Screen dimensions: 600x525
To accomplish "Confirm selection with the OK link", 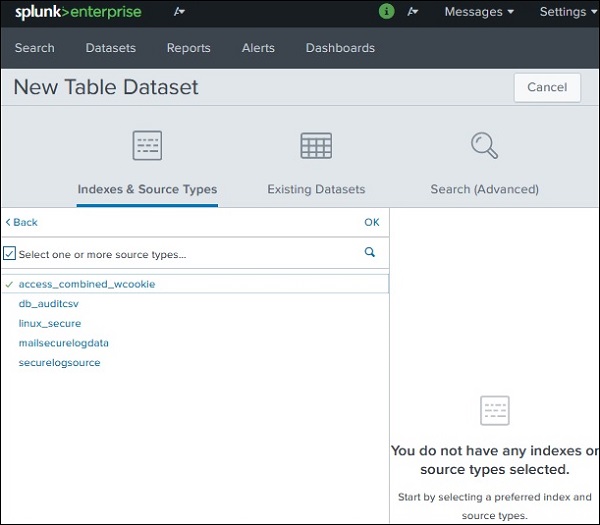I will click(372, 222).
